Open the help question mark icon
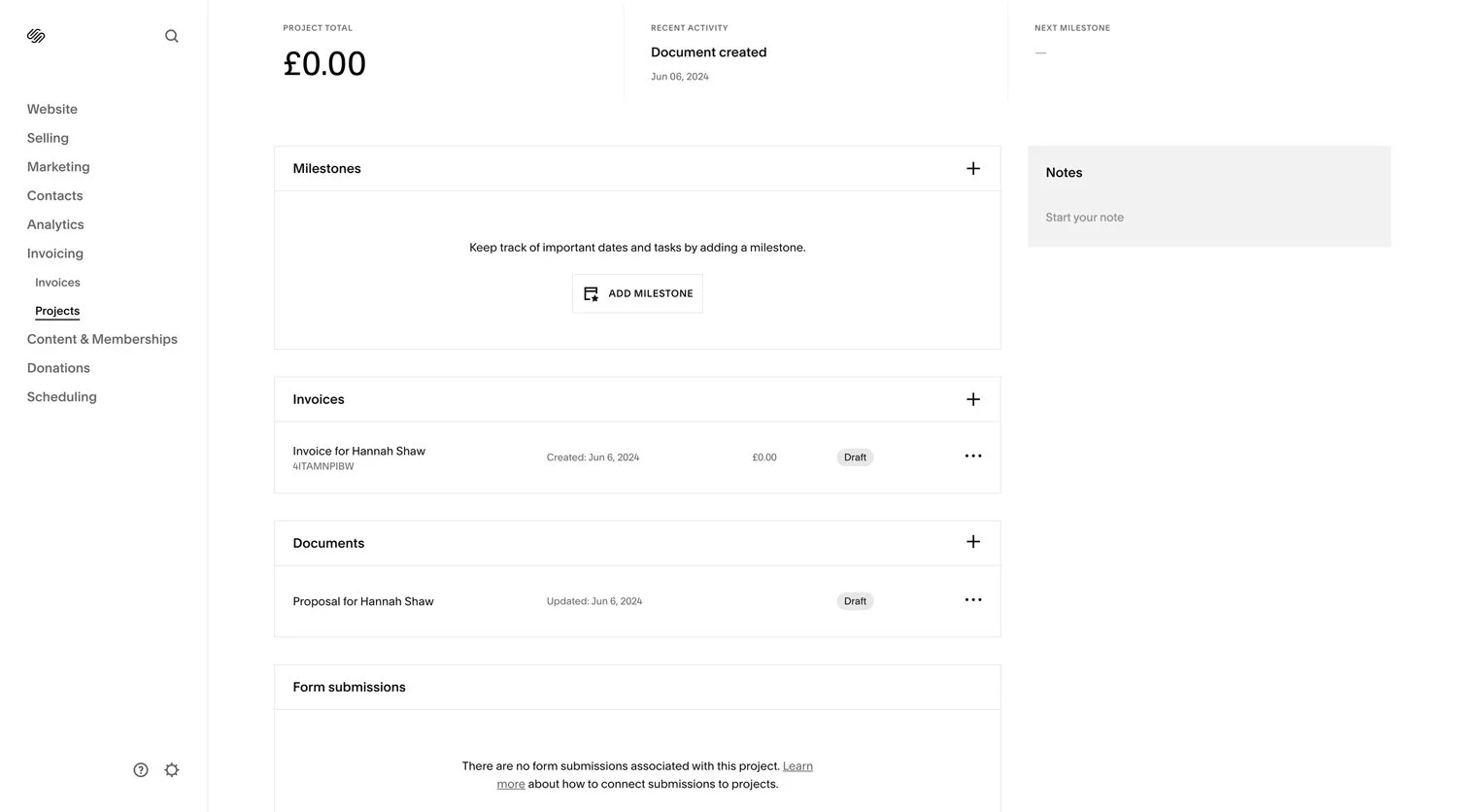1457x812 pixels. click(x=141, y=770)
